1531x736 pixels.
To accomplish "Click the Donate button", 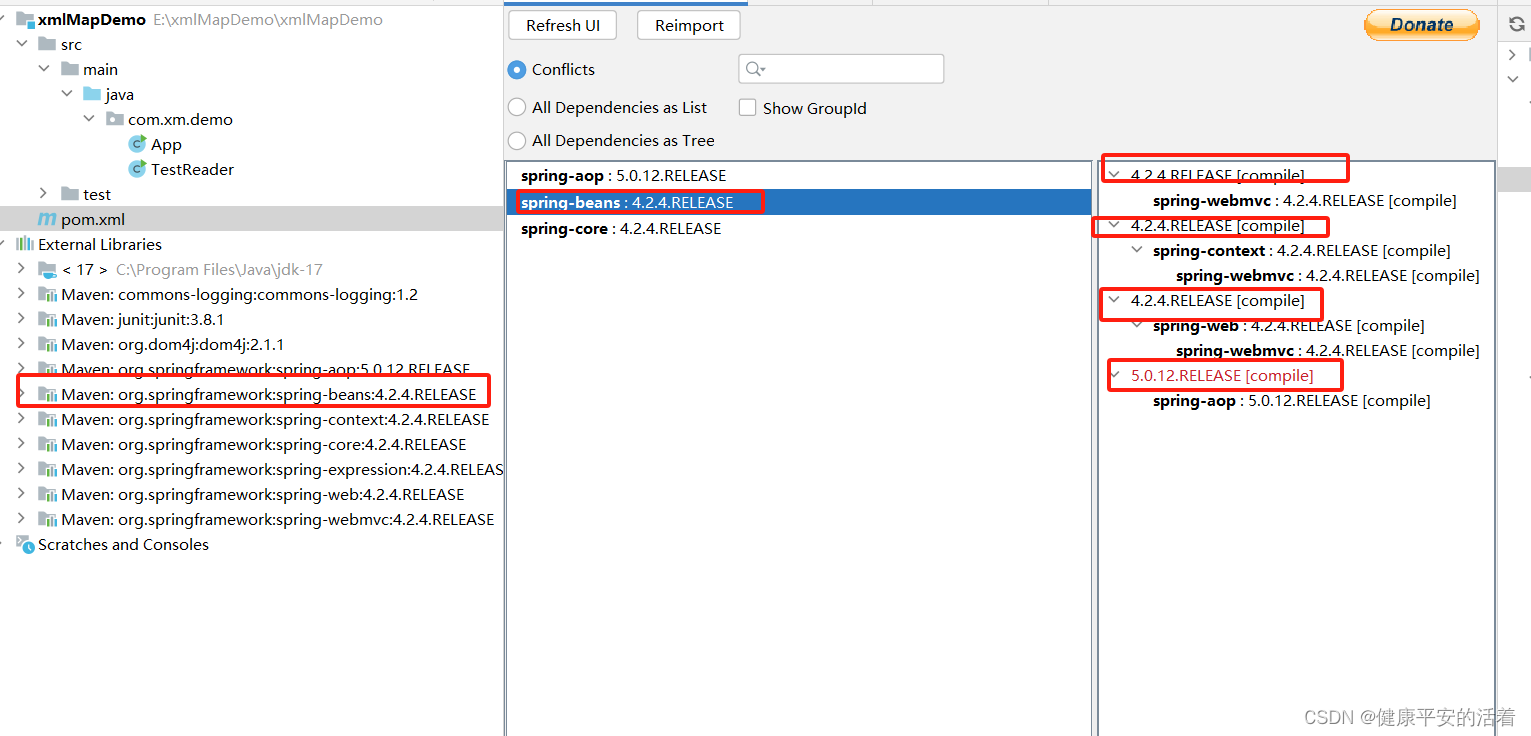I will tap(1421, 24).
